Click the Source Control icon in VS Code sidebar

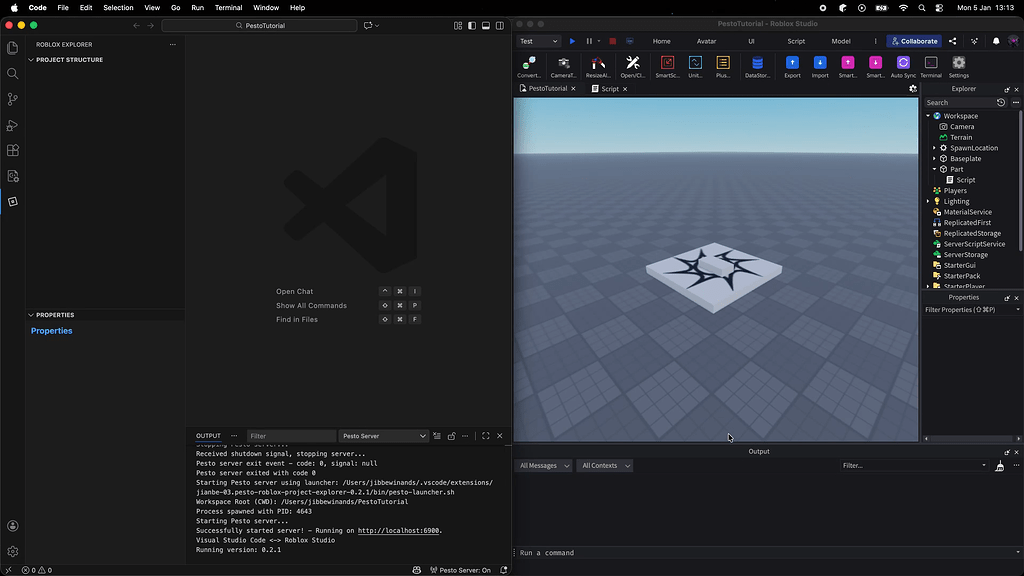tap(13, 100)
